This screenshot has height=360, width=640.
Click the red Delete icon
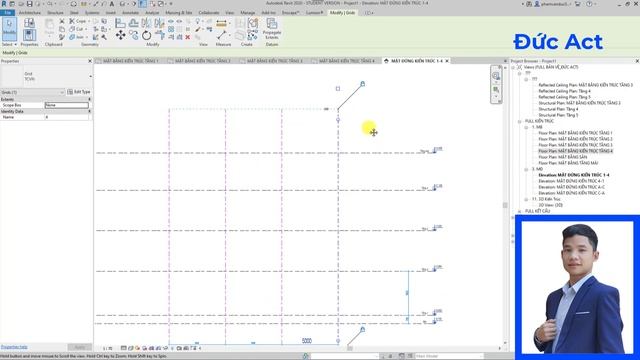click(x=188, y=37)
